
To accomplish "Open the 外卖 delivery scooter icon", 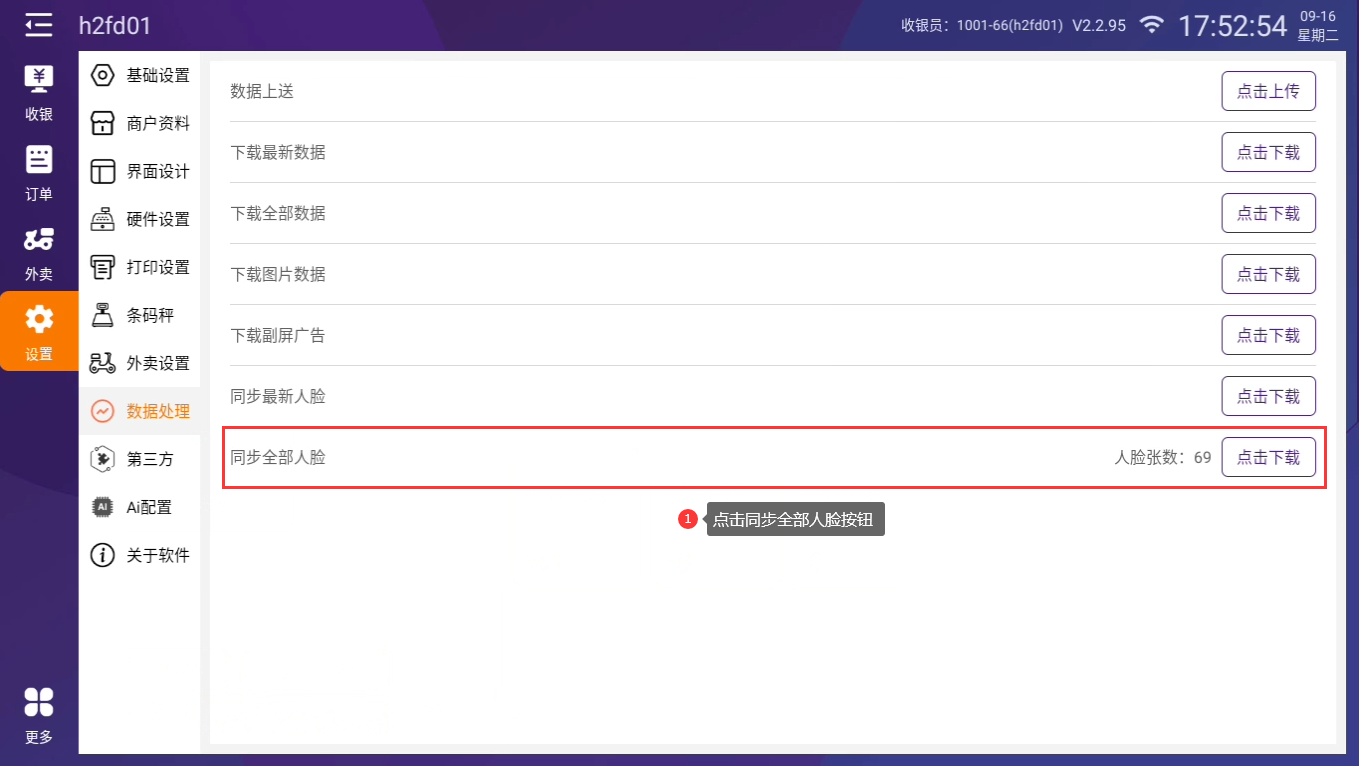I will (39, 240).
